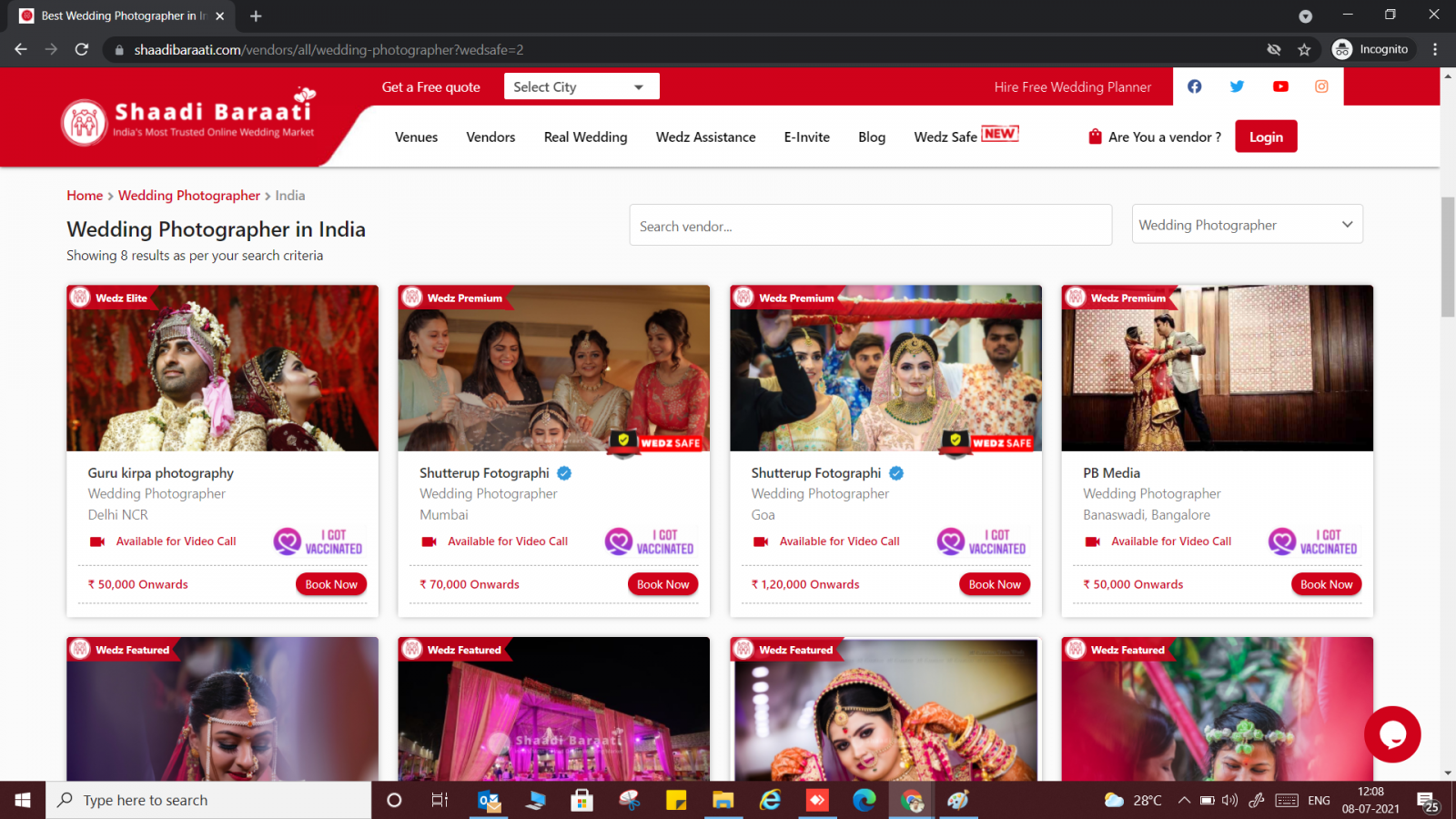Click the Login button
This screenshot has height=819, width=1456.
(1266, 136)
